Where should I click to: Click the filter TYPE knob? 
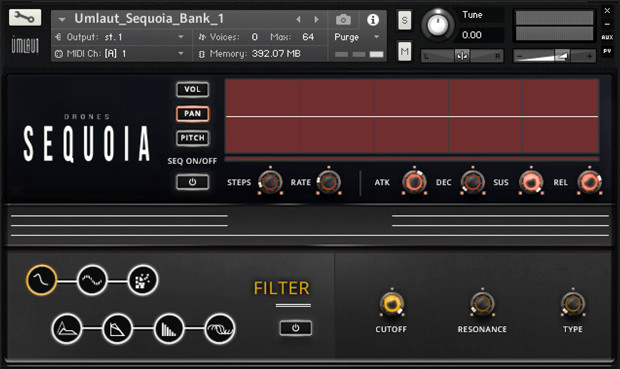click(573, 304)
